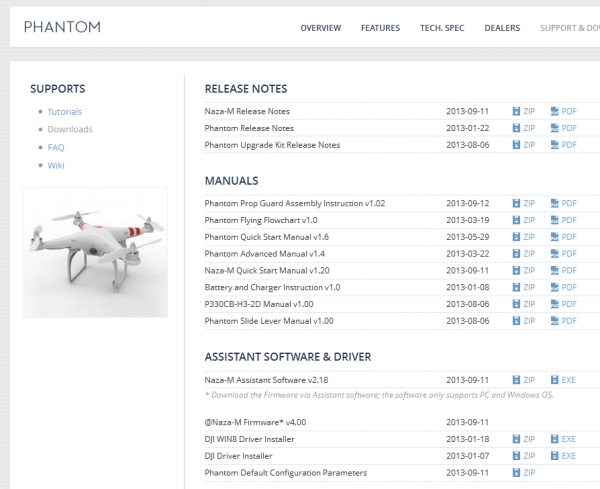Download ZIP for Phantom Advanced Manual v1.4
The width and height of the screenshot is (600, 489).
pos(523,254)
